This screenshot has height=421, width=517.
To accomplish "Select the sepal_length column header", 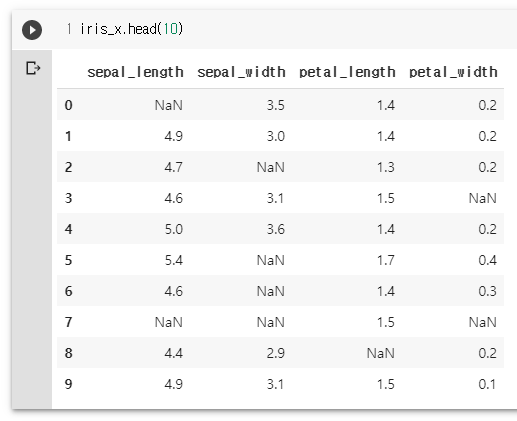I will (x=135, y=72).
